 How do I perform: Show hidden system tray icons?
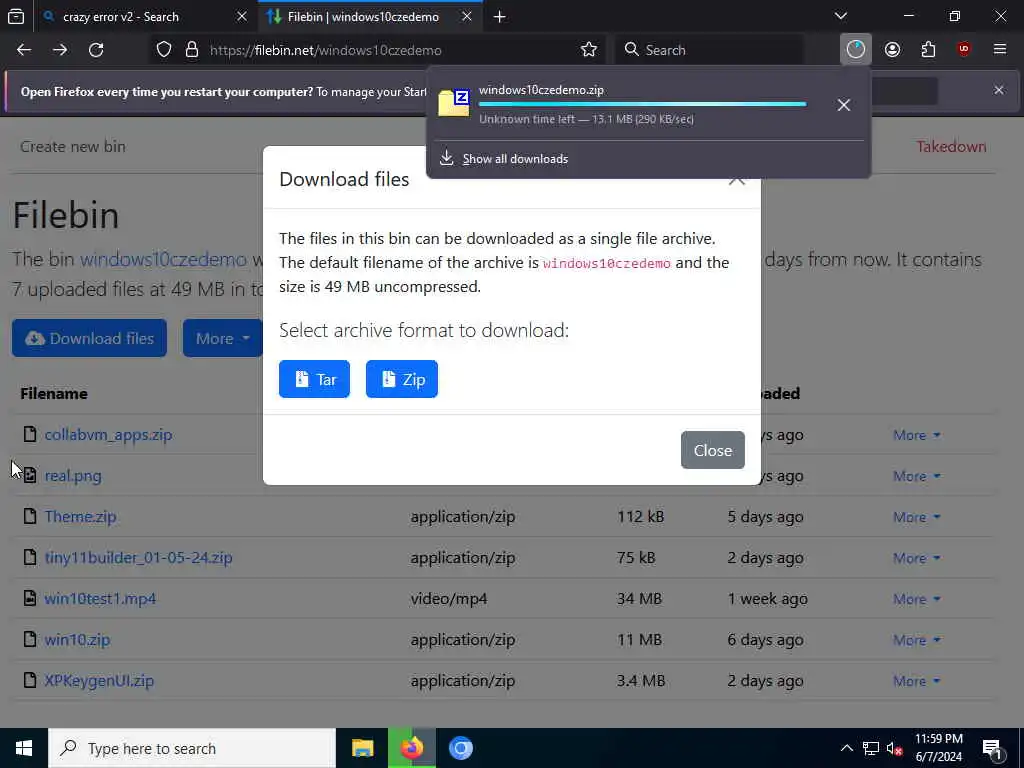[846, 748]
